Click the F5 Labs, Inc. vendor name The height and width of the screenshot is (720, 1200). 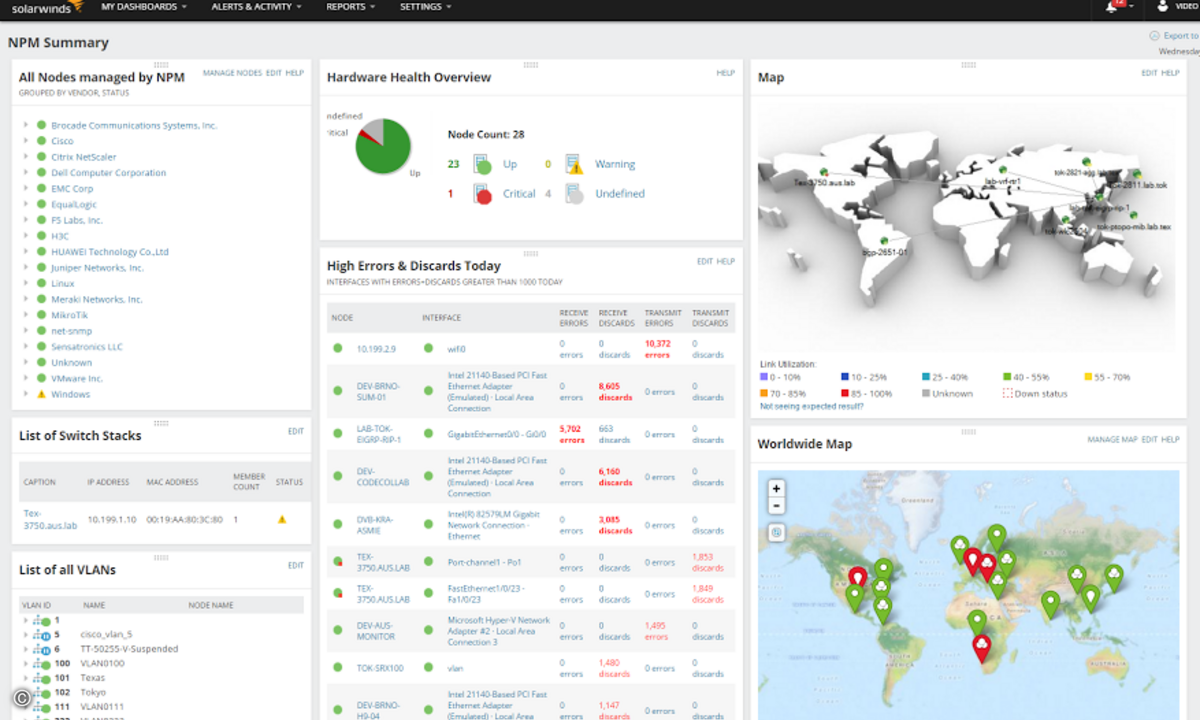(x=77, y=220)
